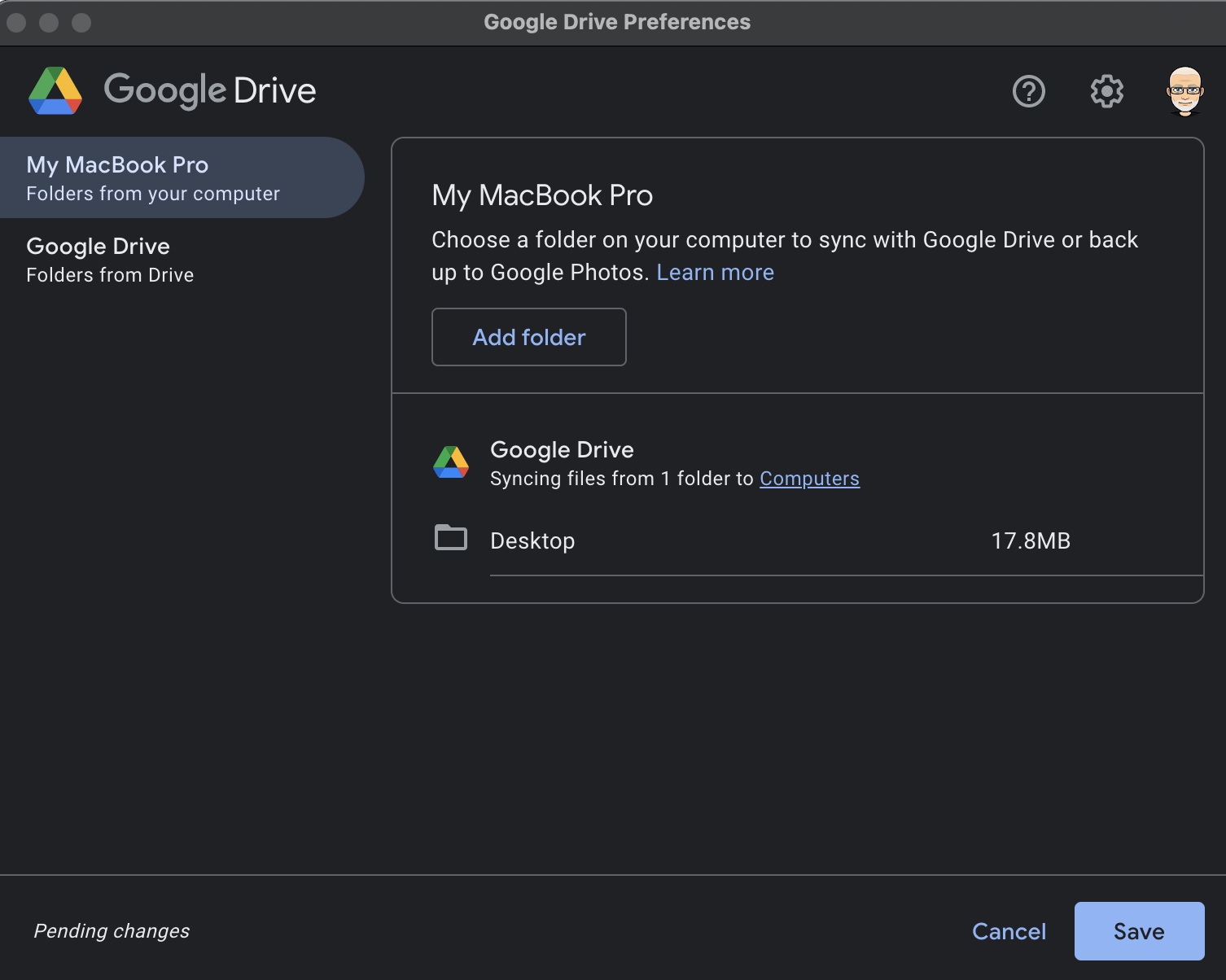The image size is (1226, 980).
Task: Cancel the pending changes
Action: pyautogui.click(x=1009, y=931)
